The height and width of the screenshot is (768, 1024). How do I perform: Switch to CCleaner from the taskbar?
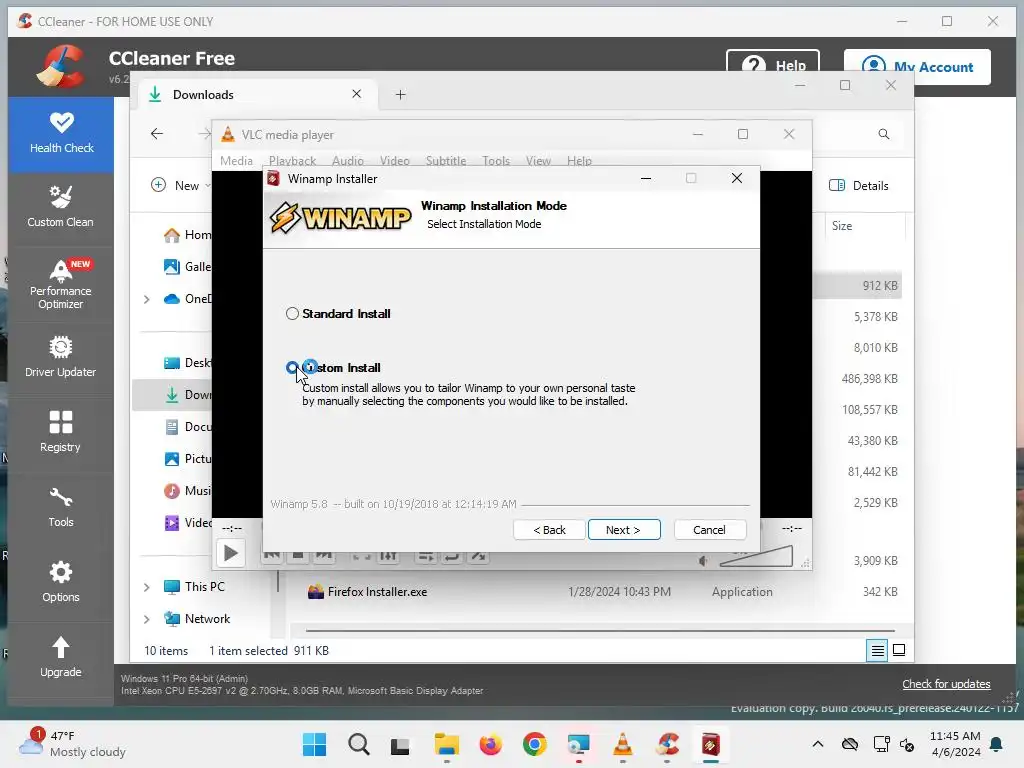(667, 744)
